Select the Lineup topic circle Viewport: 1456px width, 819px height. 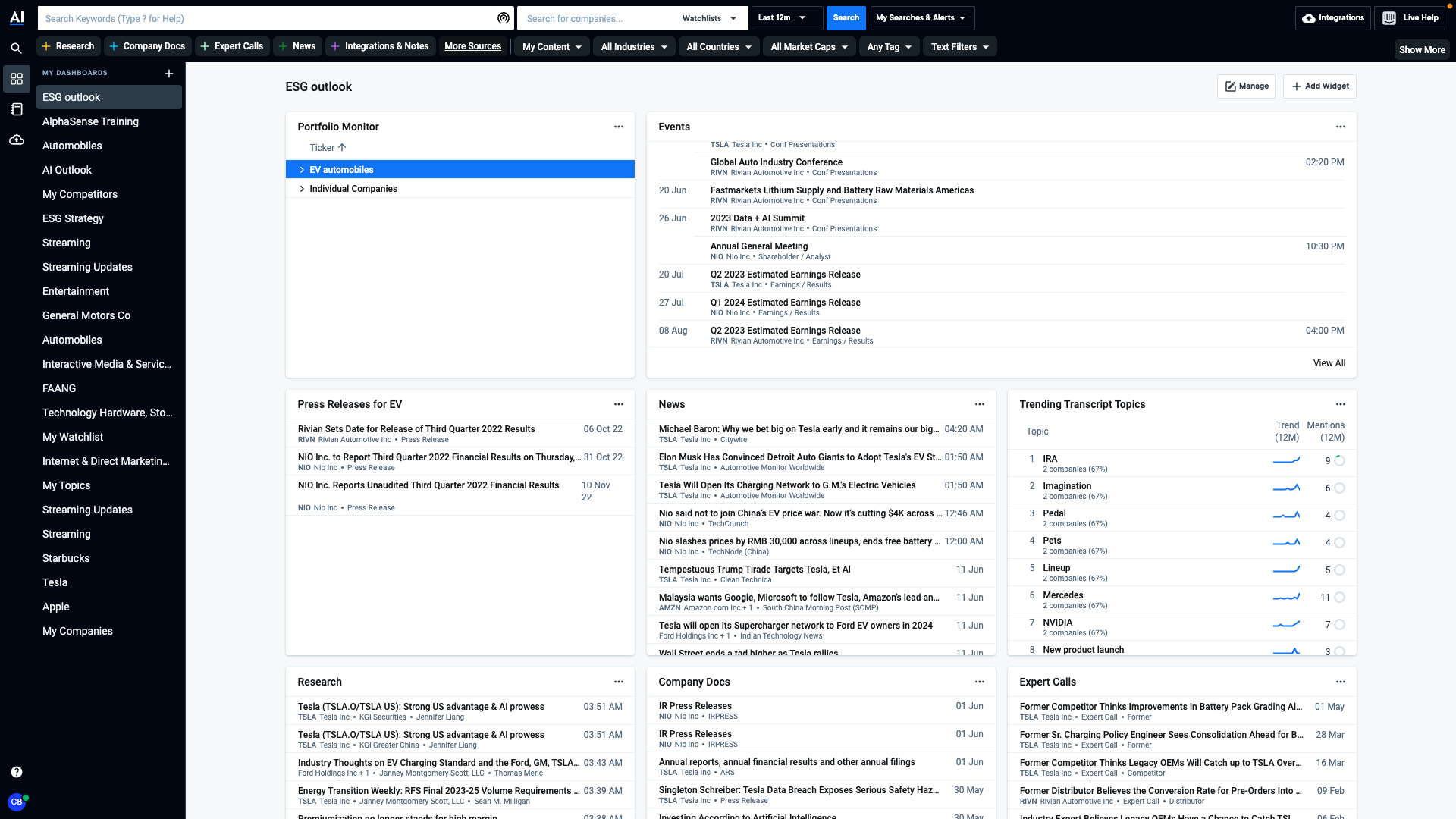click(1340, 570)
